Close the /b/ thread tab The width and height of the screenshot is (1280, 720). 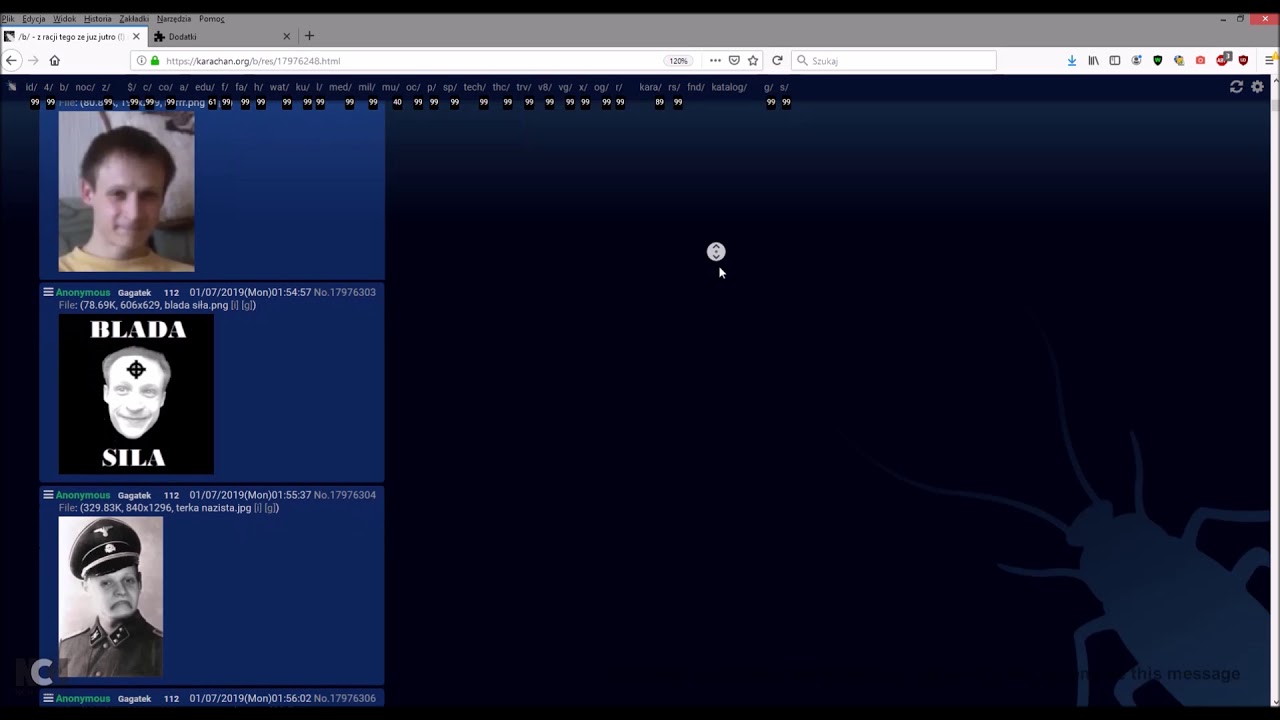[x=136, y=37]
